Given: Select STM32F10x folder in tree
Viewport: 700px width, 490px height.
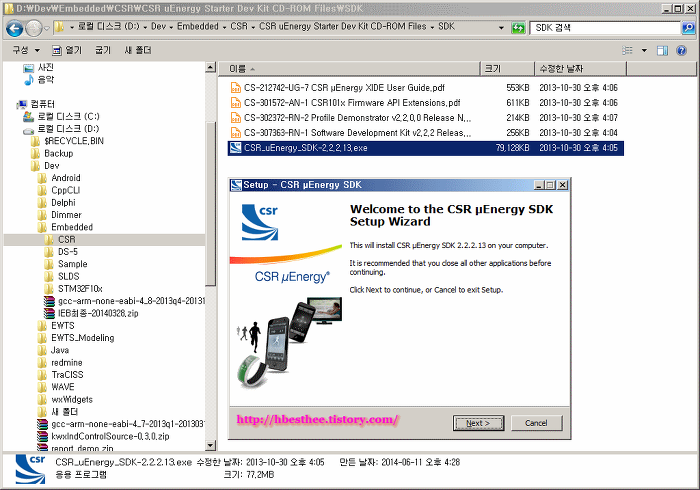Looking at the screenshot, I should [x=80, y=289].
